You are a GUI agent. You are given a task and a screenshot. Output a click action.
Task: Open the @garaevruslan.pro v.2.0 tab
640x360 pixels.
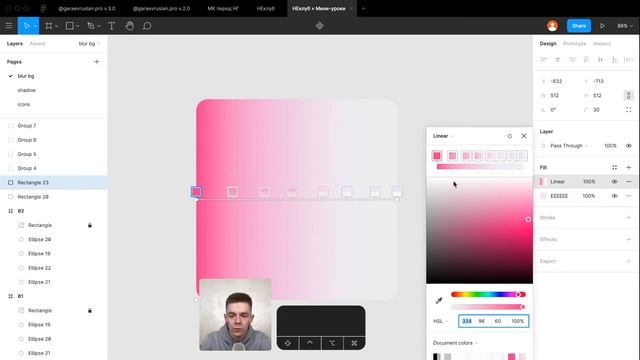(161, 8)
